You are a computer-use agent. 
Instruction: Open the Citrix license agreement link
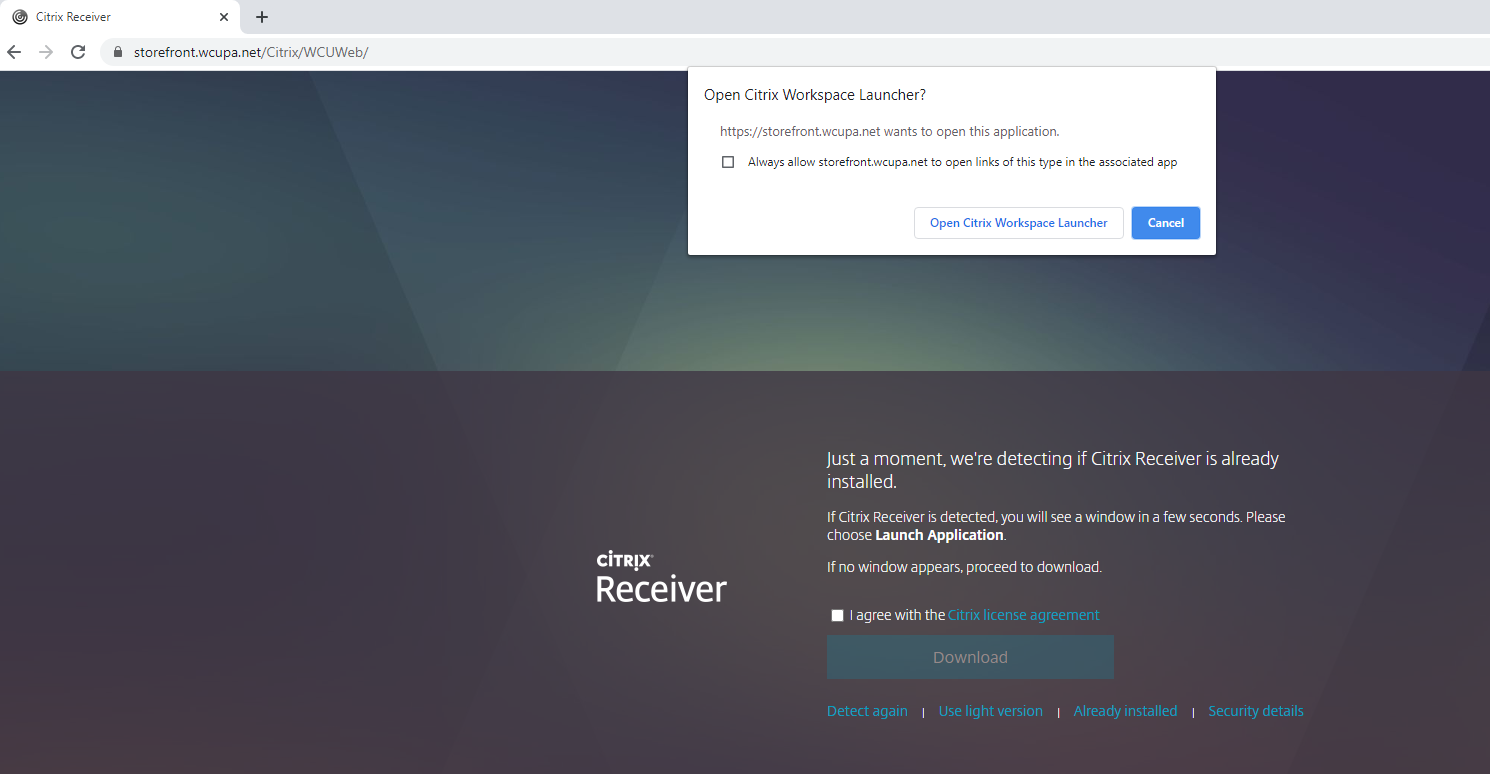pos(1023,615)
